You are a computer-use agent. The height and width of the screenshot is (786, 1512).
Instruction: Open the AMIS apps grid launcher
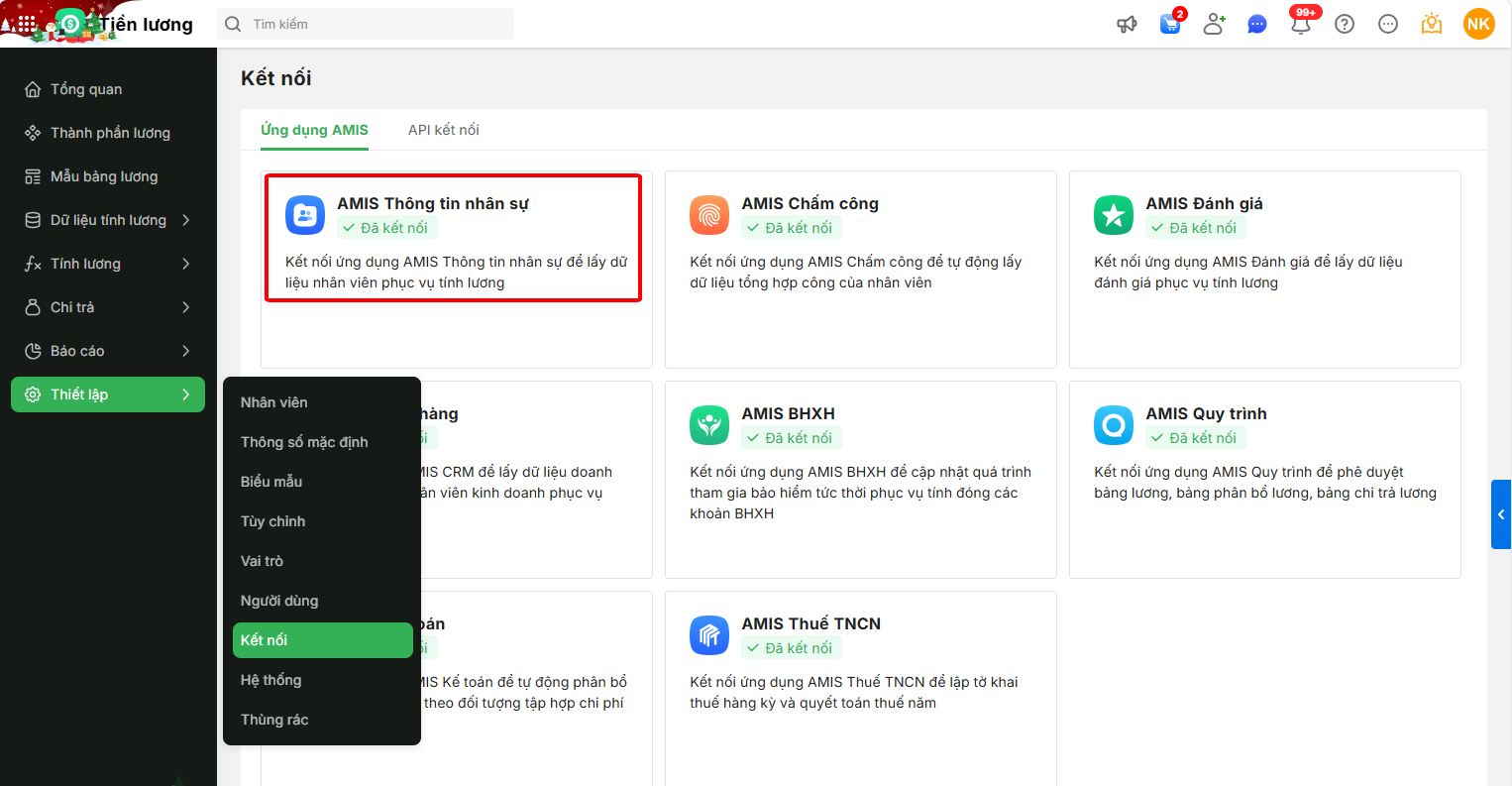(27, 24)
